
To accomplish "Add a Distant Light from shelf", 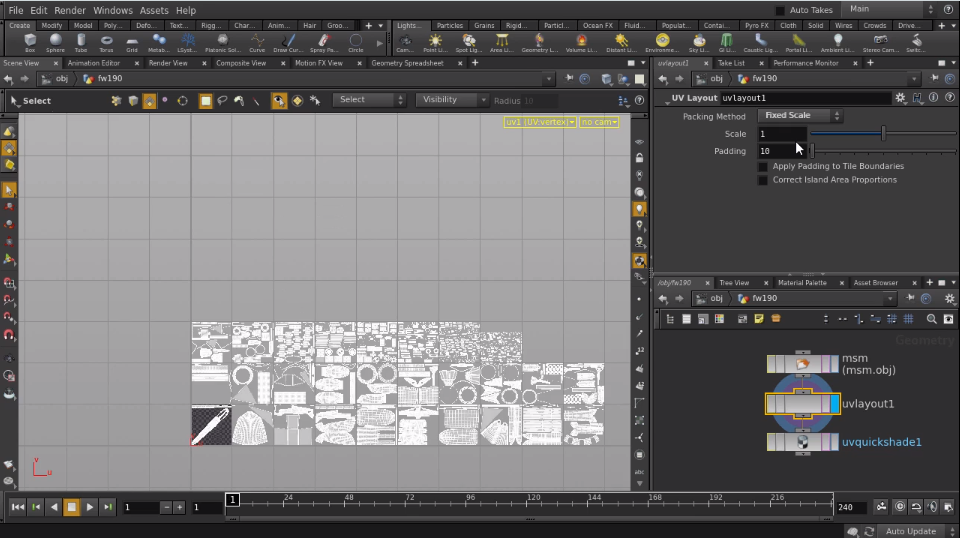I will click(621, 43).
